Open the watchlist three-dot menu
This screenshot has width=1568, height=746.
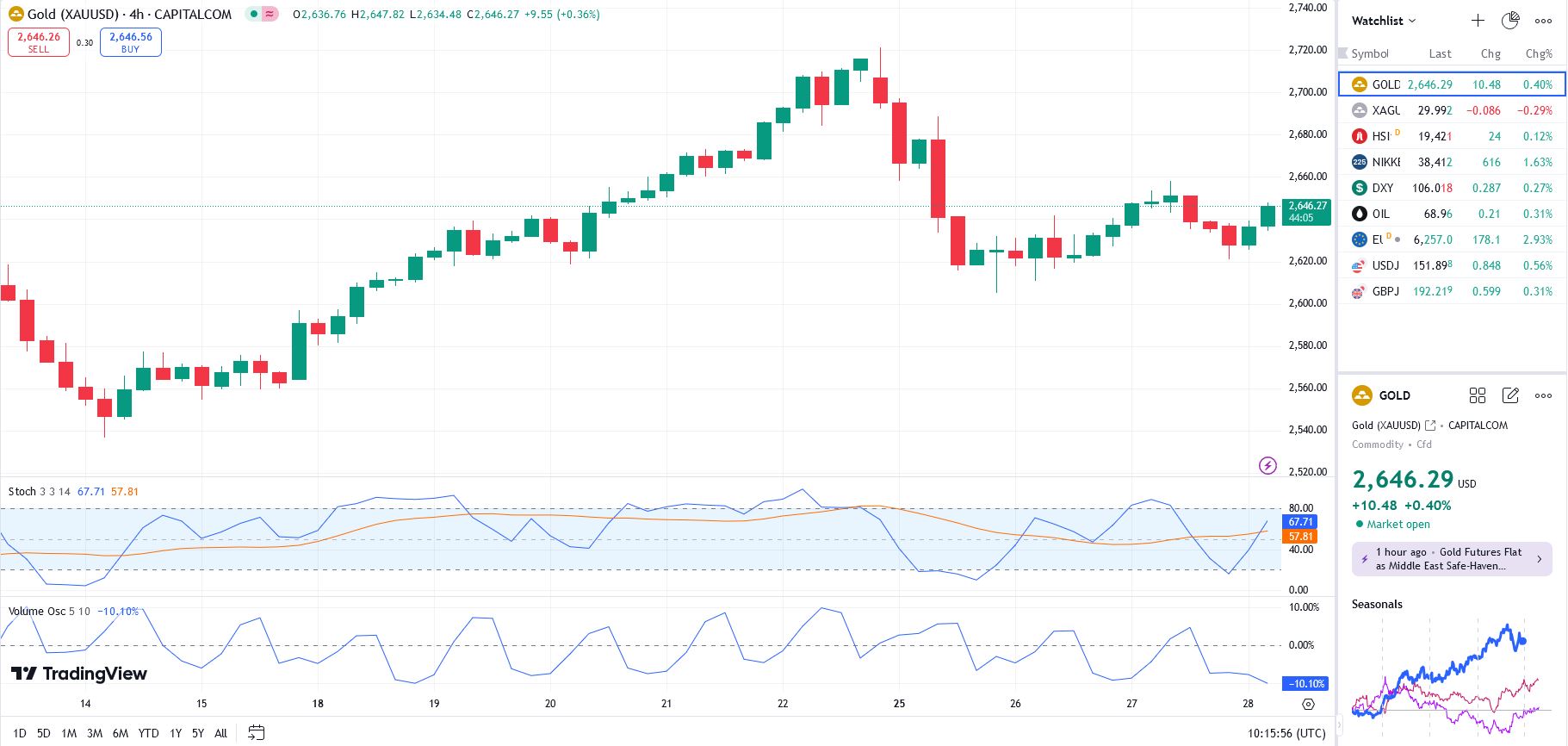pos(1543,21)
